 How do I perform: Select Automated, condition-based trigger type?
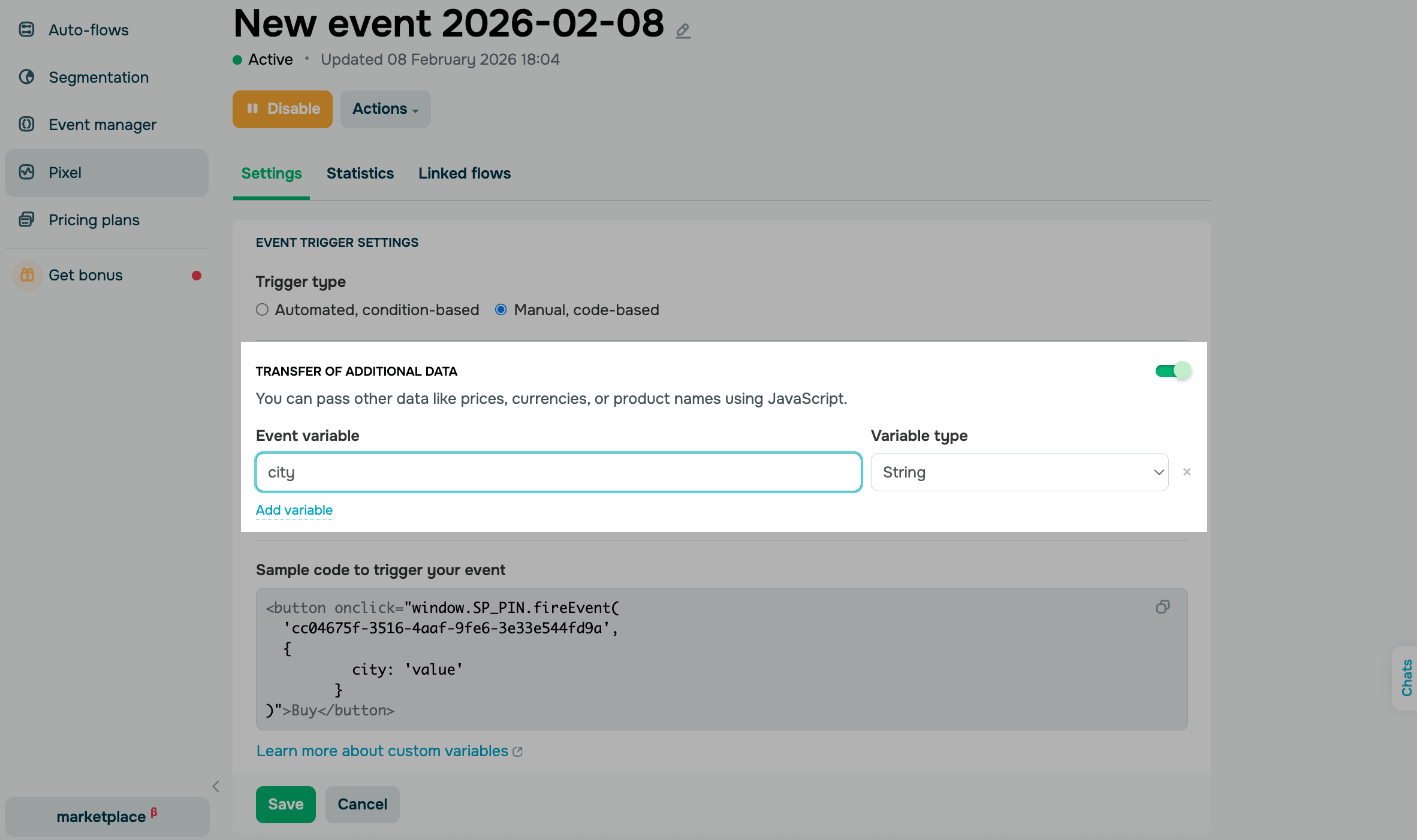[x=262, y=310]
